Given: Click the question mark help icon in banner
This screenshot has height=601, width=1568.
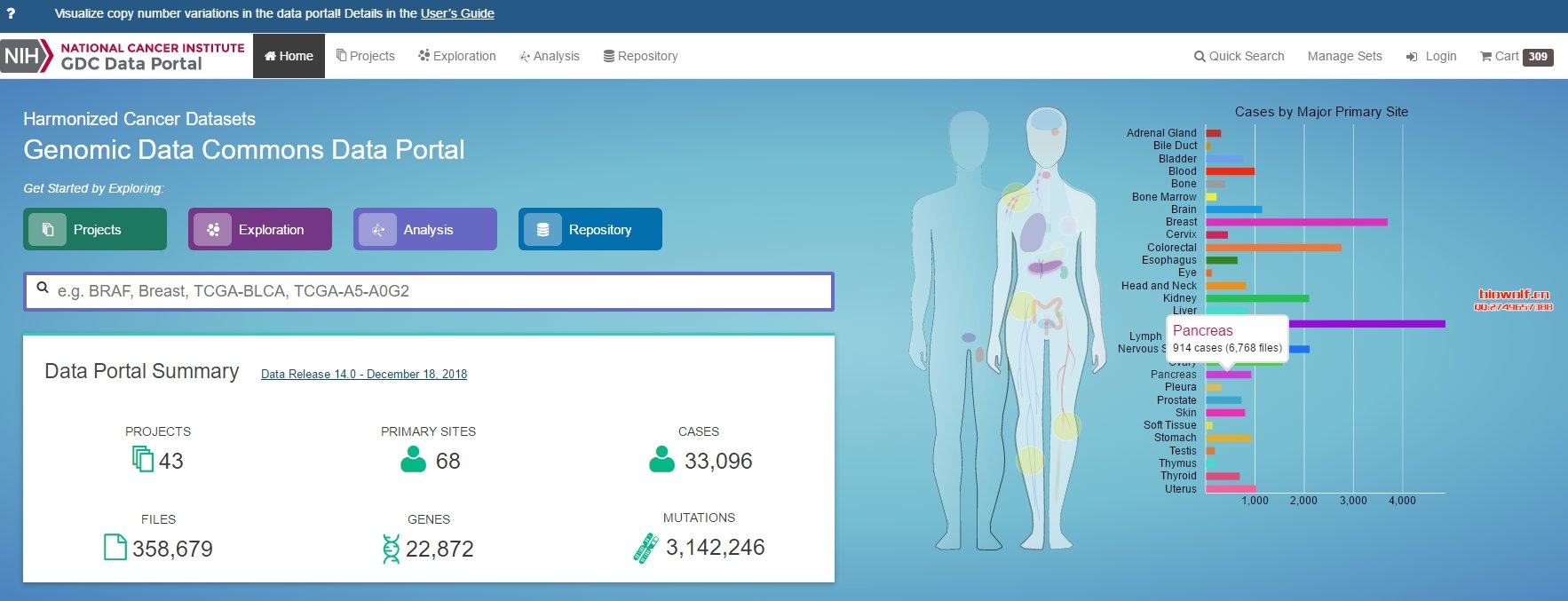Looking at the screenshot, I should tap(11, 13).
